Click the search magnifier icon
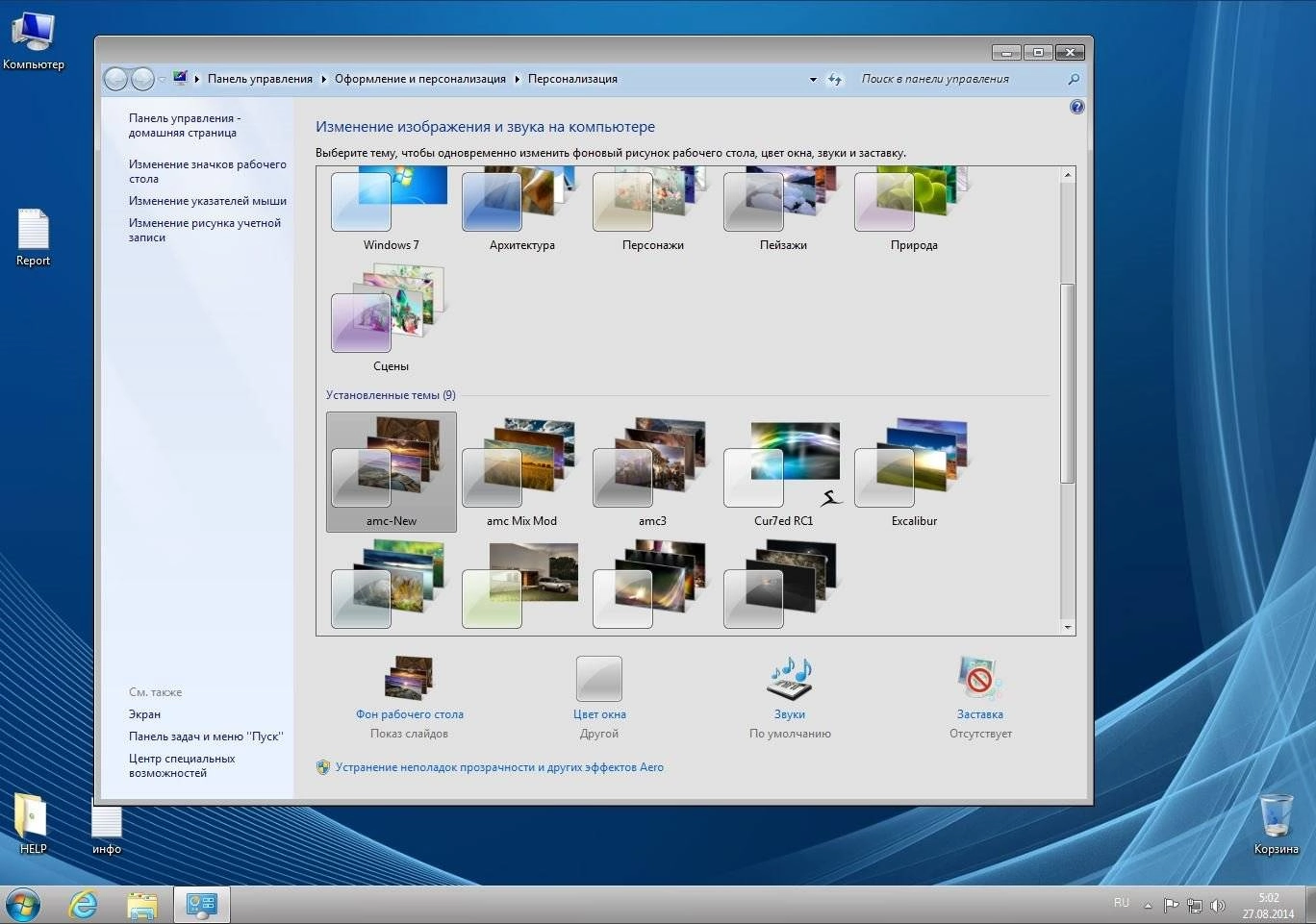 click(x=1074, y=80)
